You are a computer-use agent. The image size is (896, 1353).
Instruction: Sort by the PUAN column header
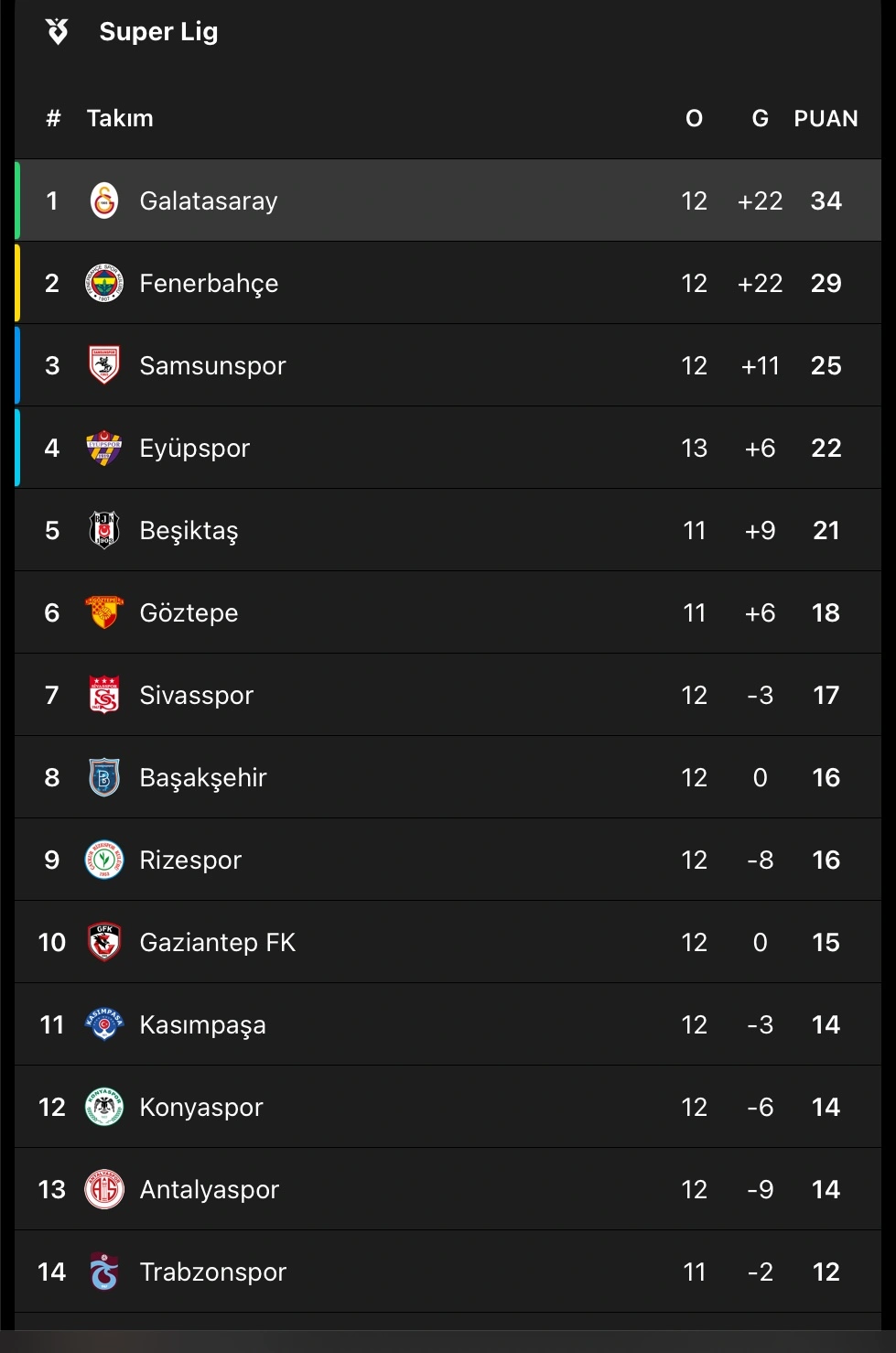click(x=826, y=118)
